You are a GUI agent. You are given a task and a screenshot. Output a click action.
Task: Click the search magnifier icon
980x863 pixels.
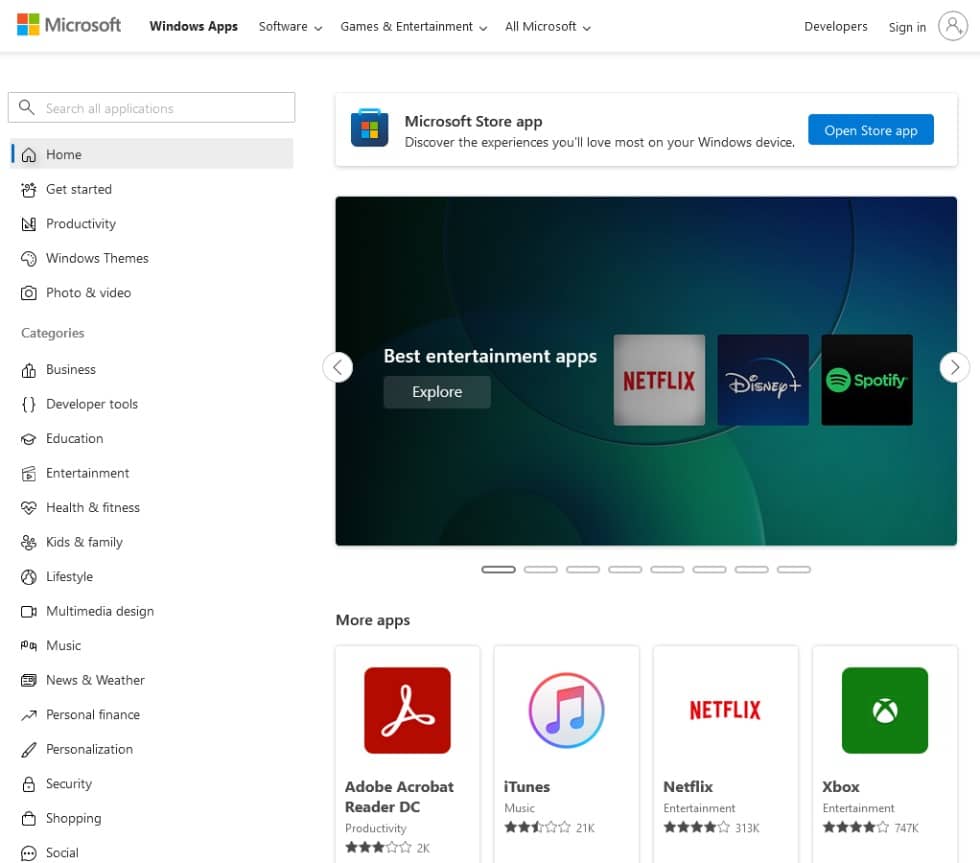(x=26, y=107)
